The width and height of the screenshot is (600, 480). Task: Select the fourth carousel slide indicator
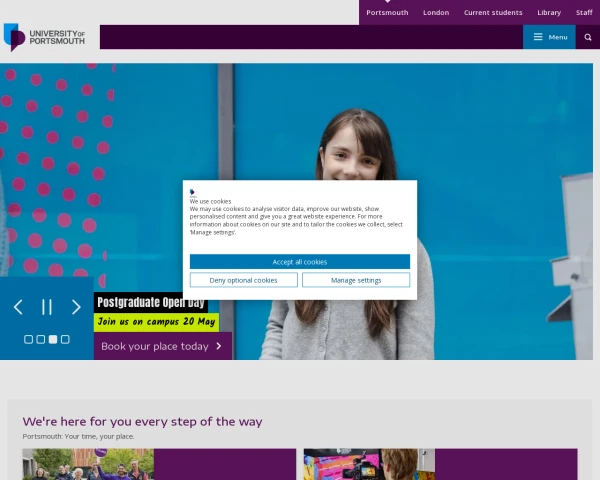65,340
